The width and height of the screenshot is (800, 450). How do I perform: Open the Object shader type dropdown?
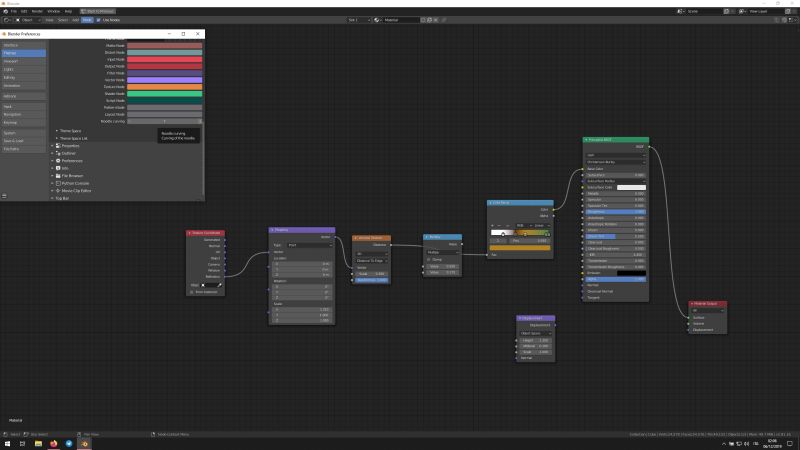[x=28, y=20]
